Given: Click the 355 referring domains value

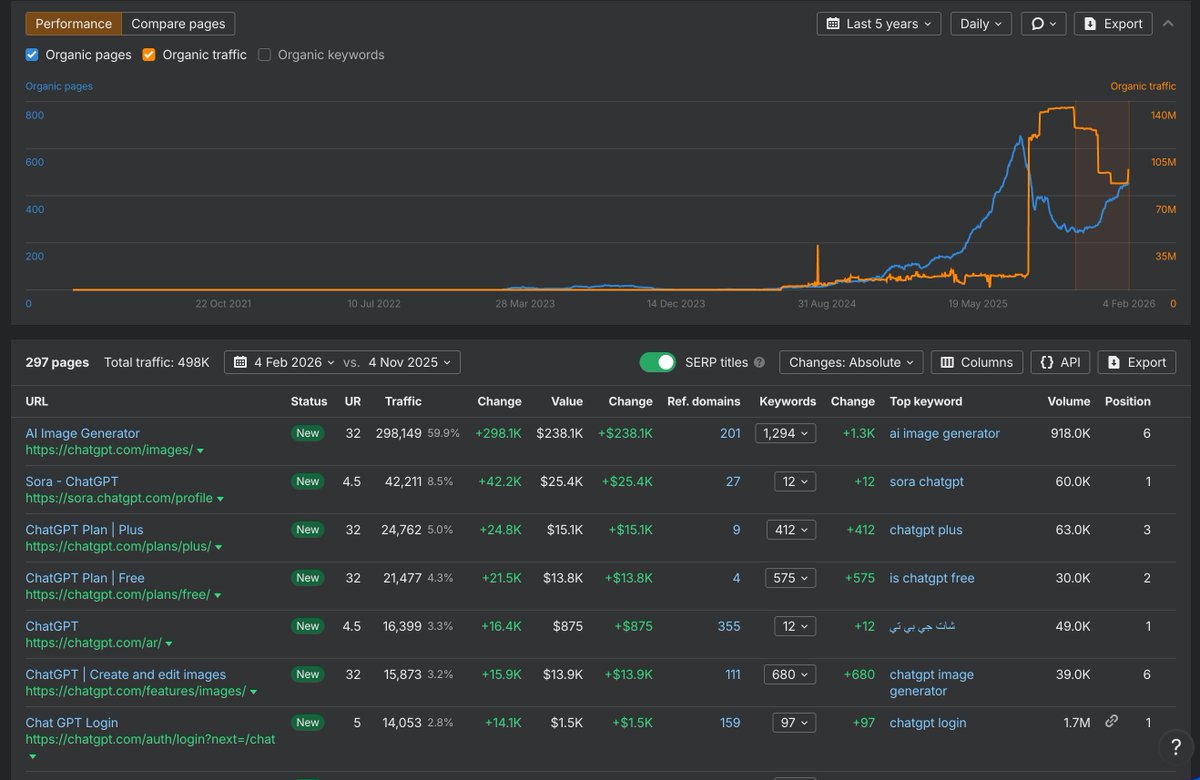Looking at the screenshot, I should tap(729, 626).
